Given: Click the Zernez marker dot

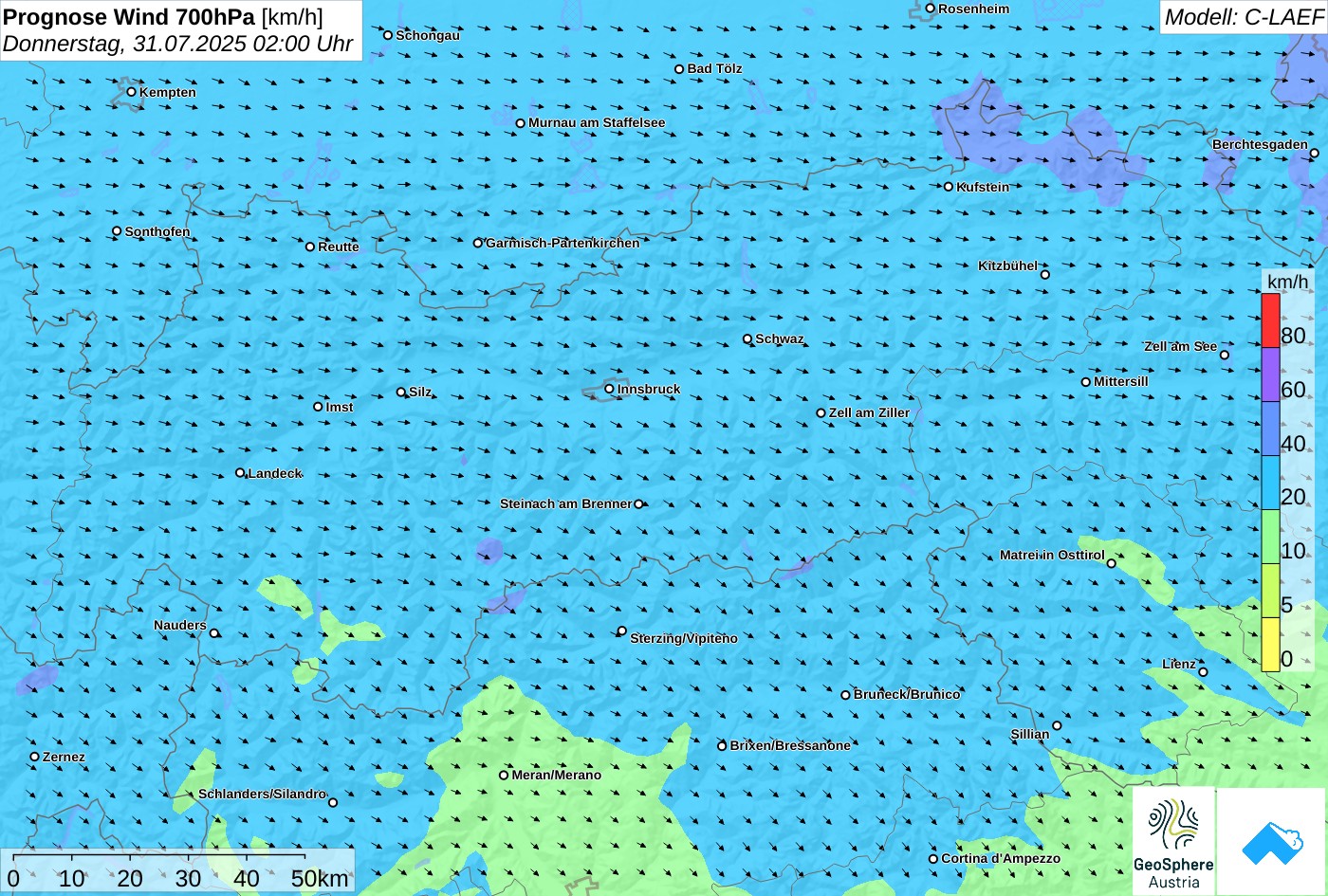Looking at the screenshot, I should coord(34,757).
